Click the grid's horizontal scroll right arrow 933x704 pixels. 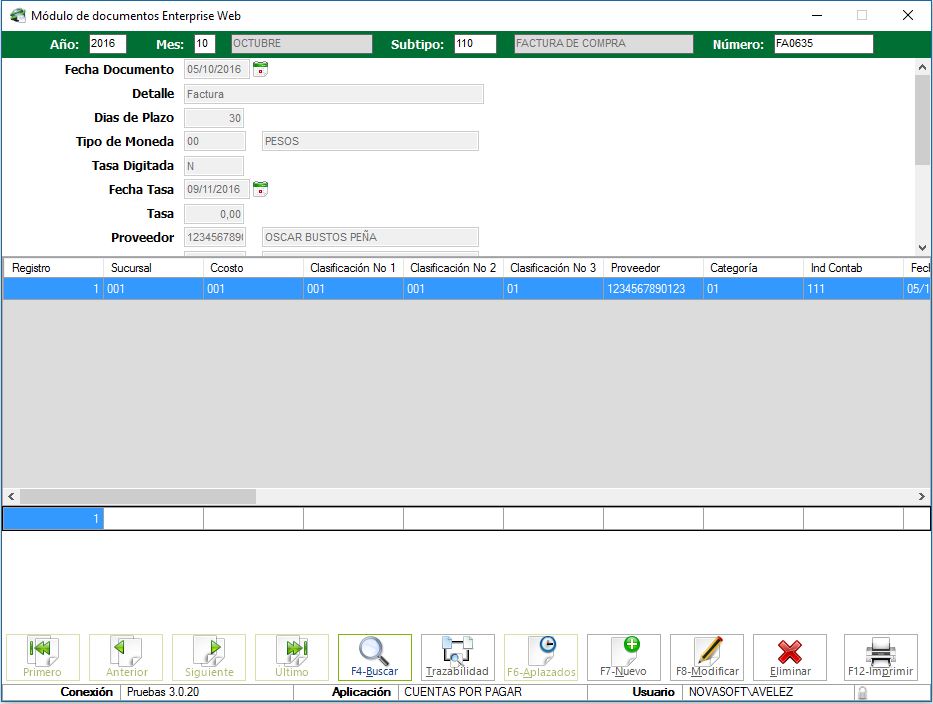(x=922, y=496)
